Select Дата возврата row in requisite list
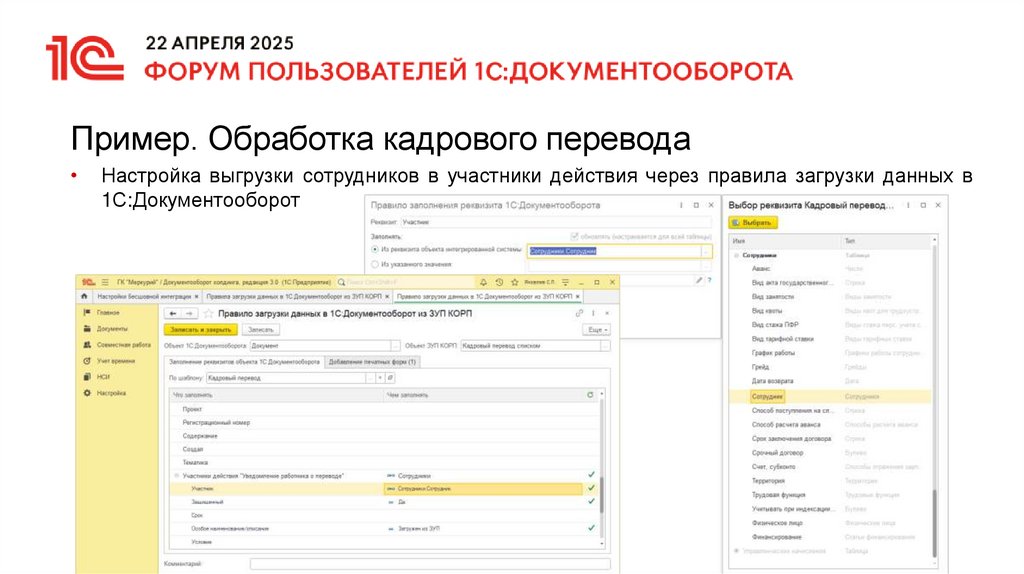This screenshot has height=574, width=1024. tap(829, 381)
